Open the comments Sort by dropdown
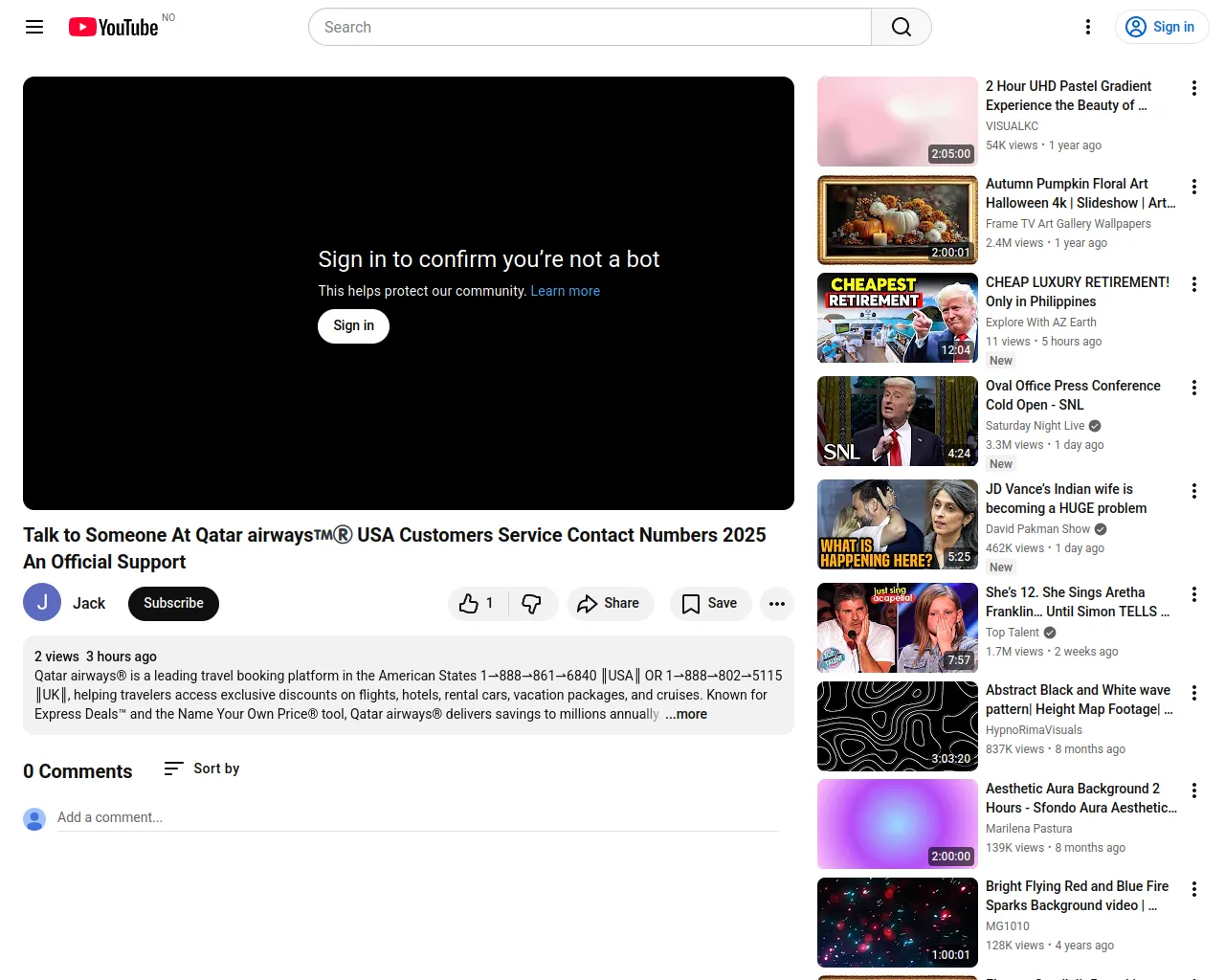The width and height of the screenshot is (1225, 980). pyautogui.click(x=202, y=768)
